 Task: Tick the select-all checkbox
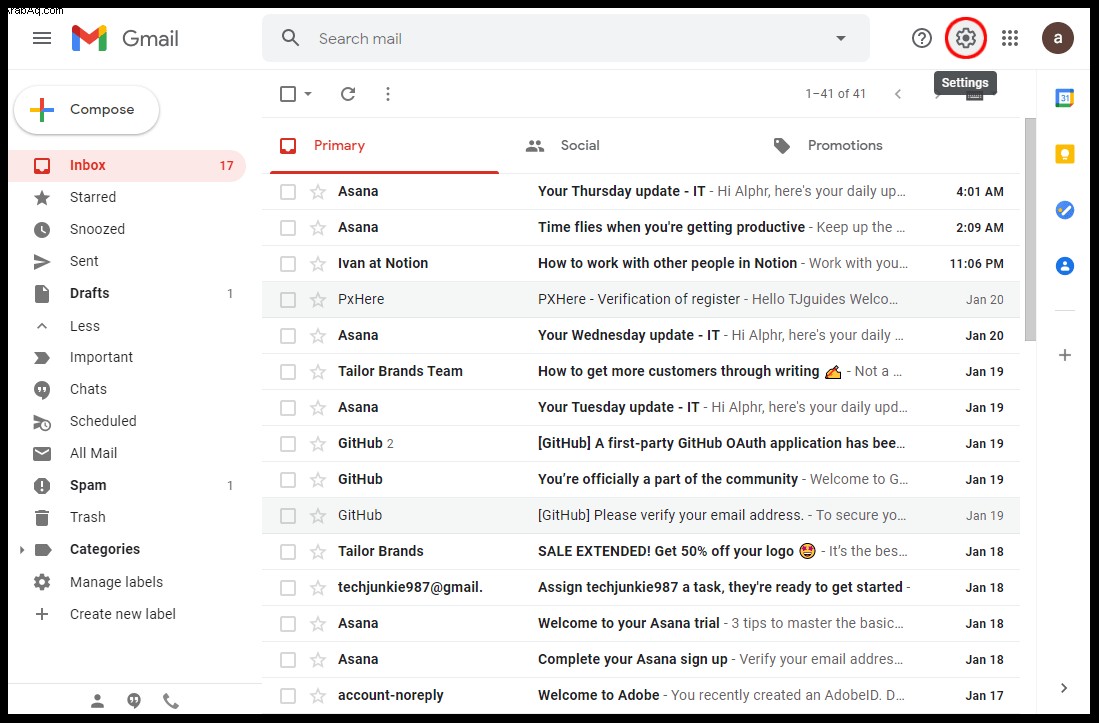pos(287,94)
